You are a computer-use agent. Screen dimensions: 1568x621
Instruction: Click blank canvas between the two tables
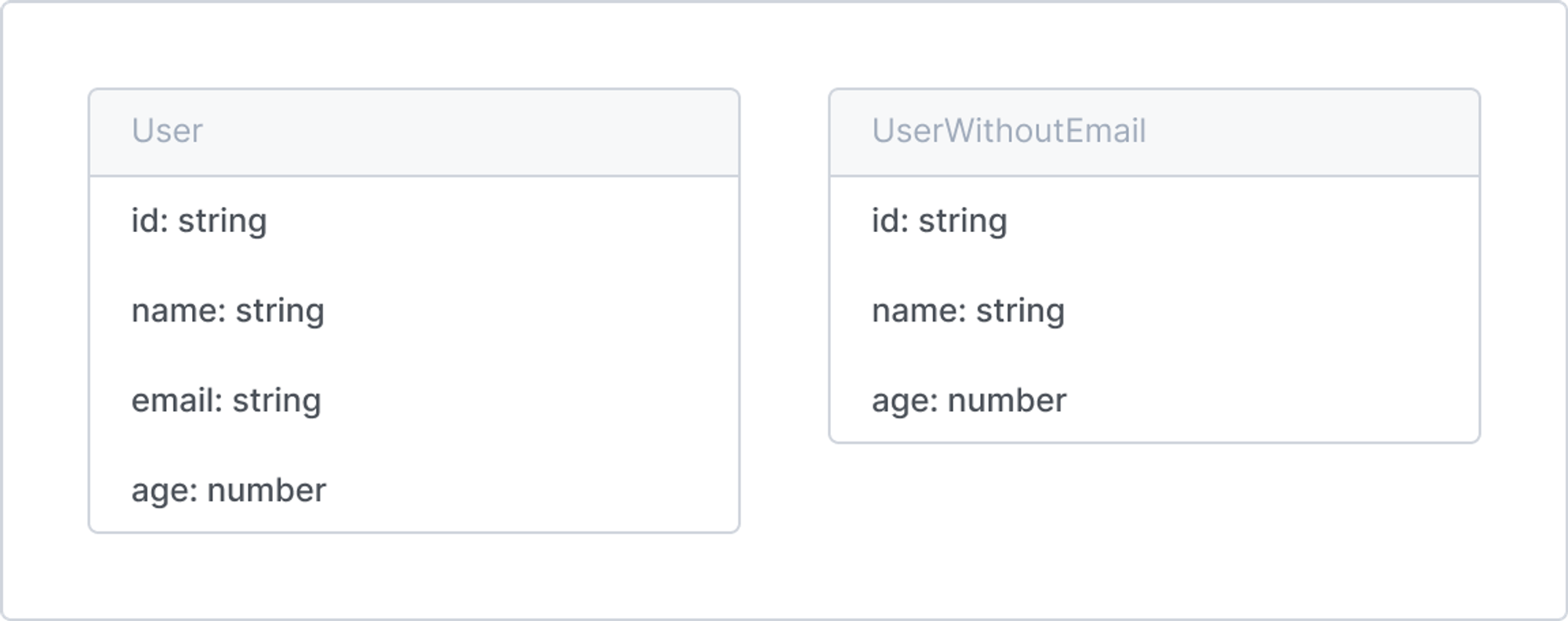784,310
